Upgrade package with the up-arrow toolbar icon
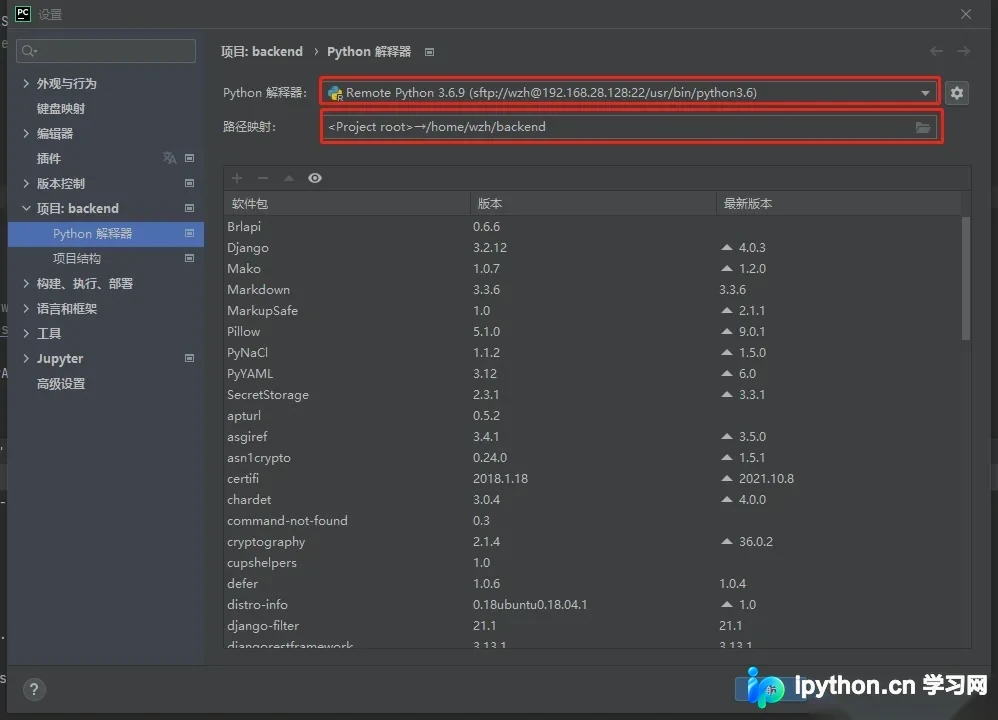The image size is (998, 720). (289, 178)
